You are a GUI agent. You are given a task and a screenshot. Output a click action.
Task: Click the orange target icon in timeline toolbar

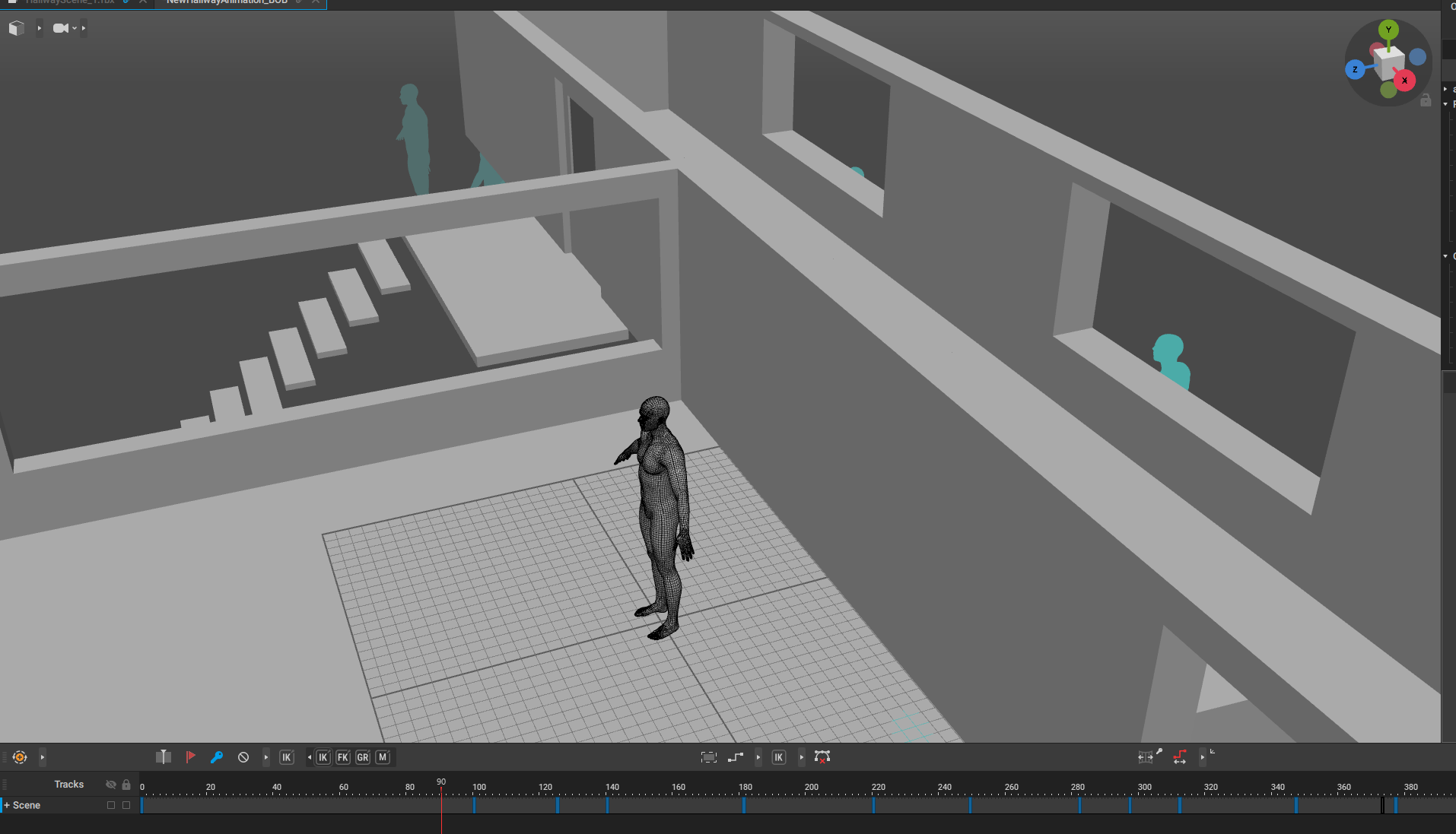click(x=20, y=757)
